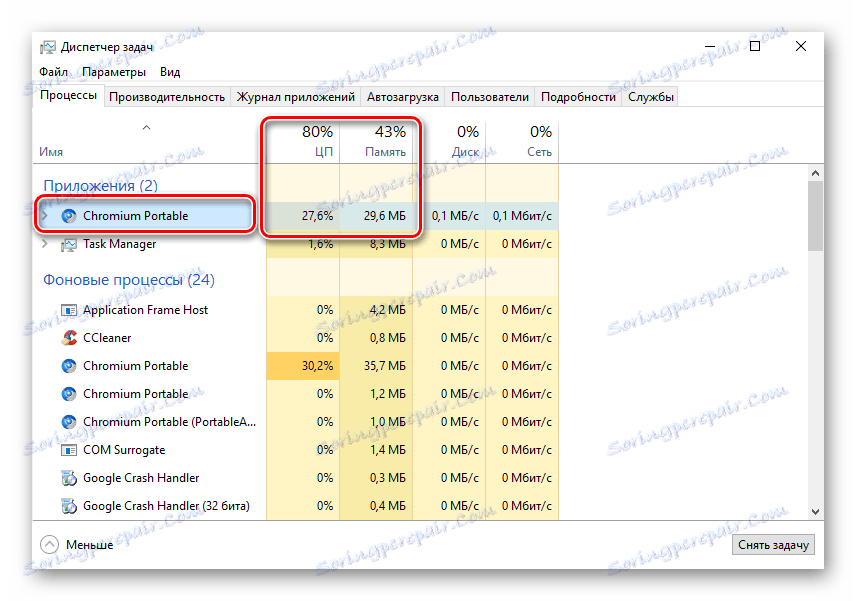This screenshot has width=856, height=601.
Task: Select the COM Surrogate process name
Action: tap(124, 450)
